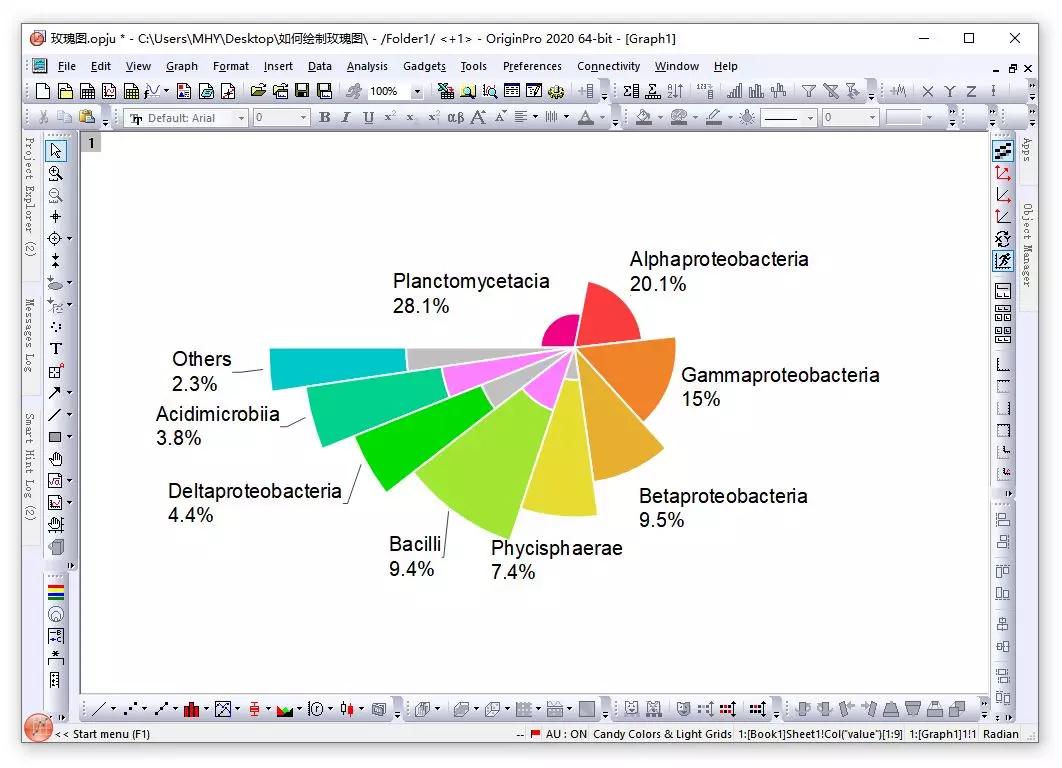
Task: Open the Apps side tab
Action: point(1026,150)
